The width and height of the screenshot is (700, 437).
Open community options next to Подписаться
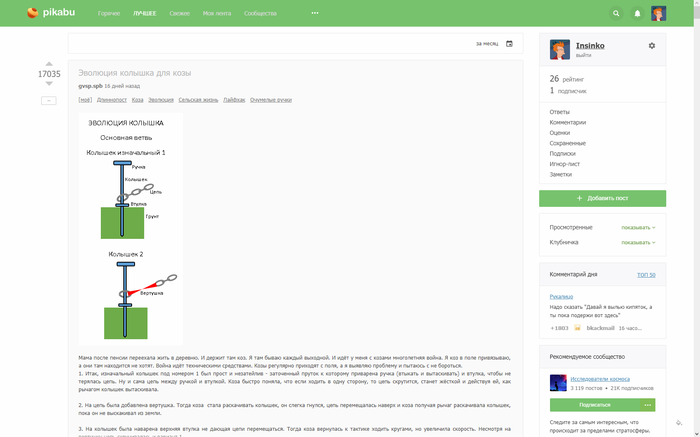(x=648, y=405)
